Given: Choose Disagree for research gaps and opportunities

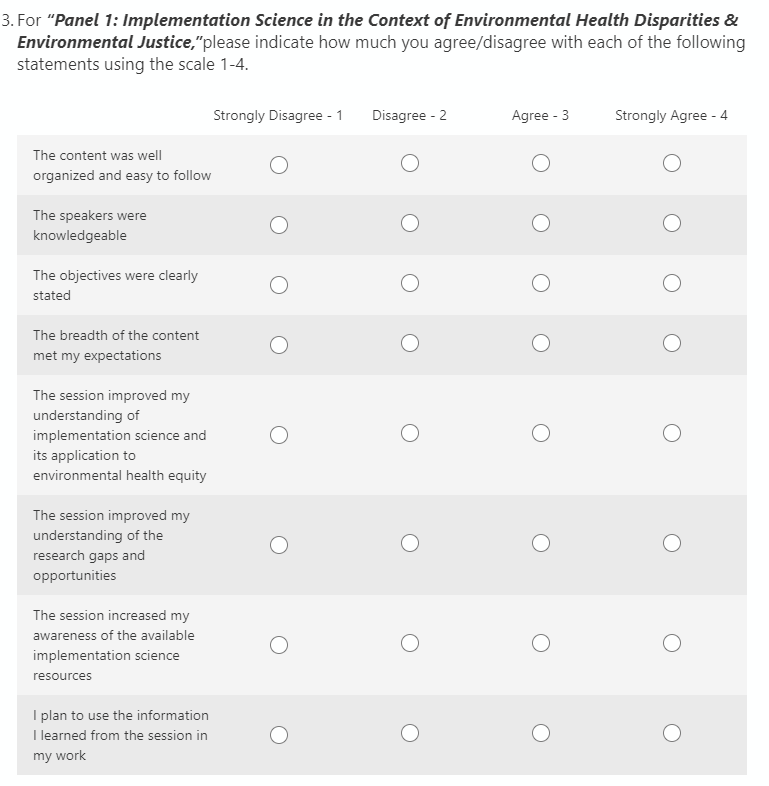Looking at the screenshot, I should pos(410,544).
